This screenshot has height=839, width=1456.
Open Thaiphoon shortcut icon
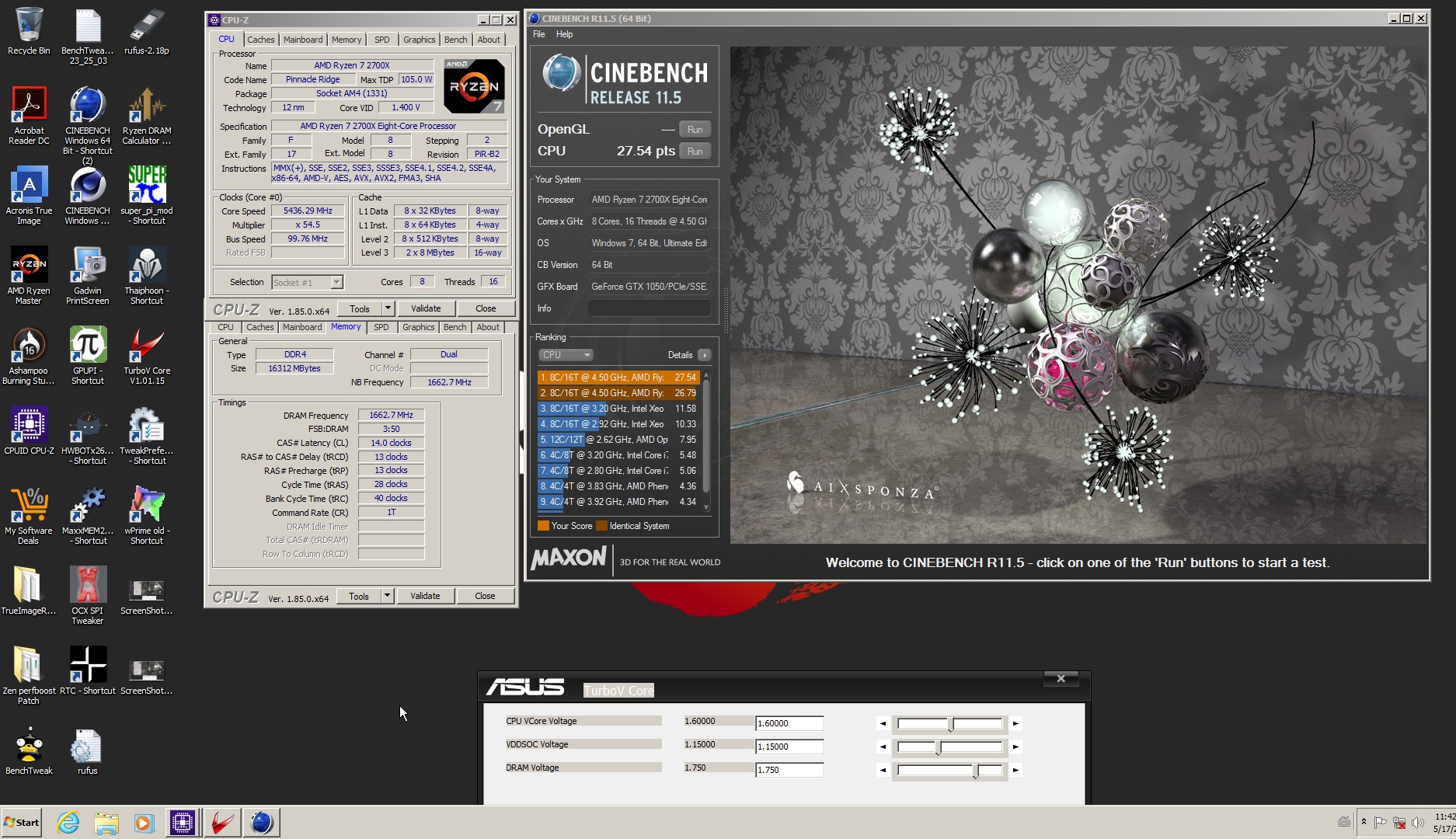(x=146, y=275)
